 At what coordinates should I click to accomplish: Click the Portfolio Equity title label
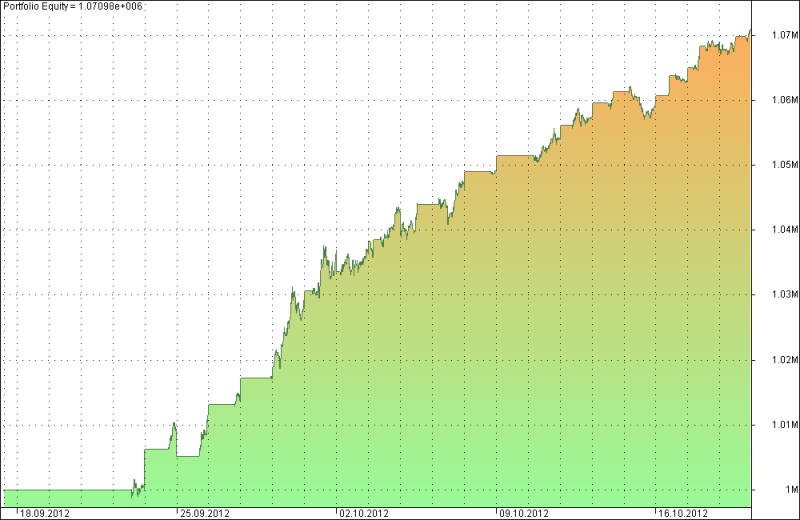72,6
